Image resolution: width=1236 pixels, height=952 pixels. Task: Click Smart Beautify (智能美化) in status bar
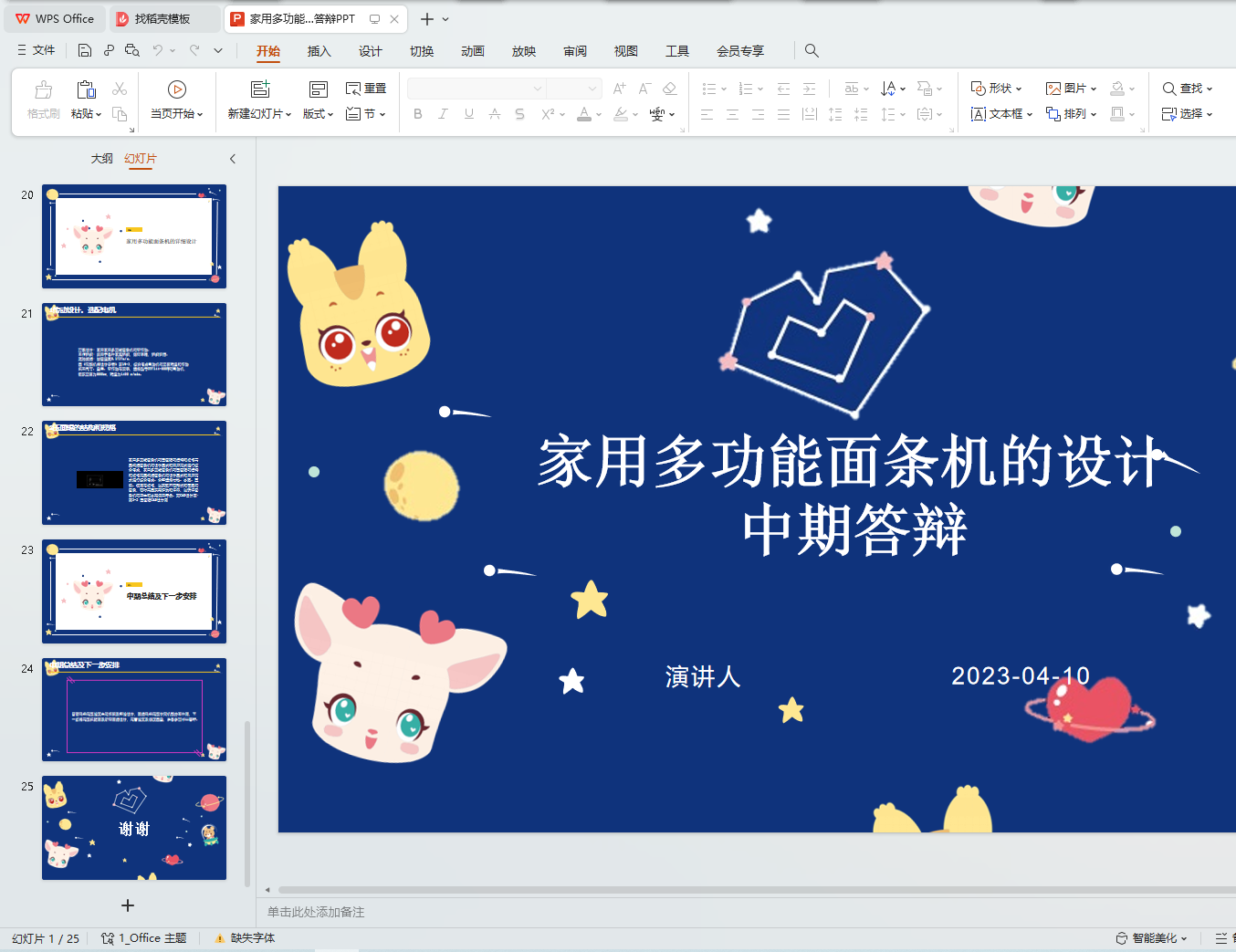[x=1151, y=938]
